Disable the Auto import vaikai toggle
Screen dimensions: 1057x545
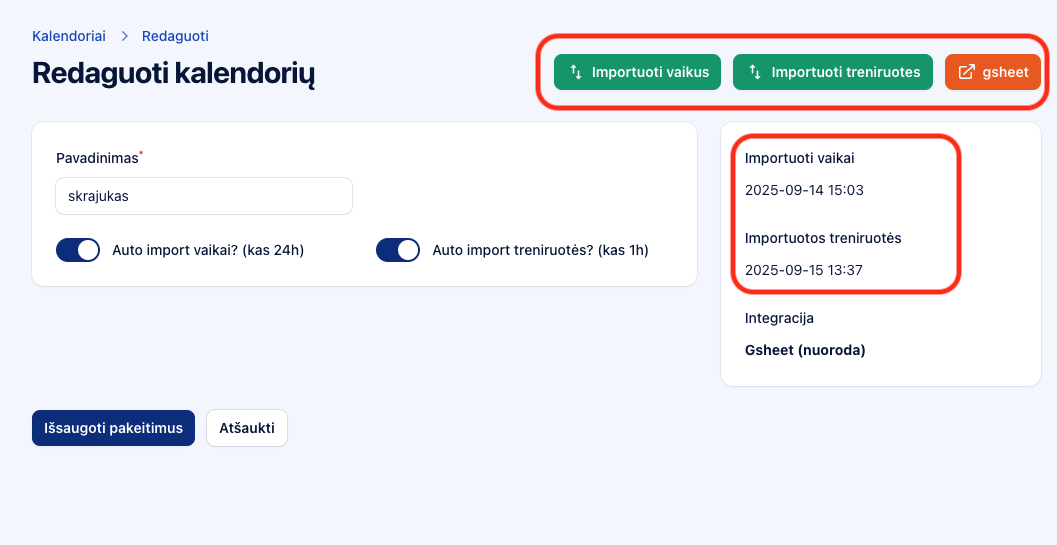coord(78,250)
